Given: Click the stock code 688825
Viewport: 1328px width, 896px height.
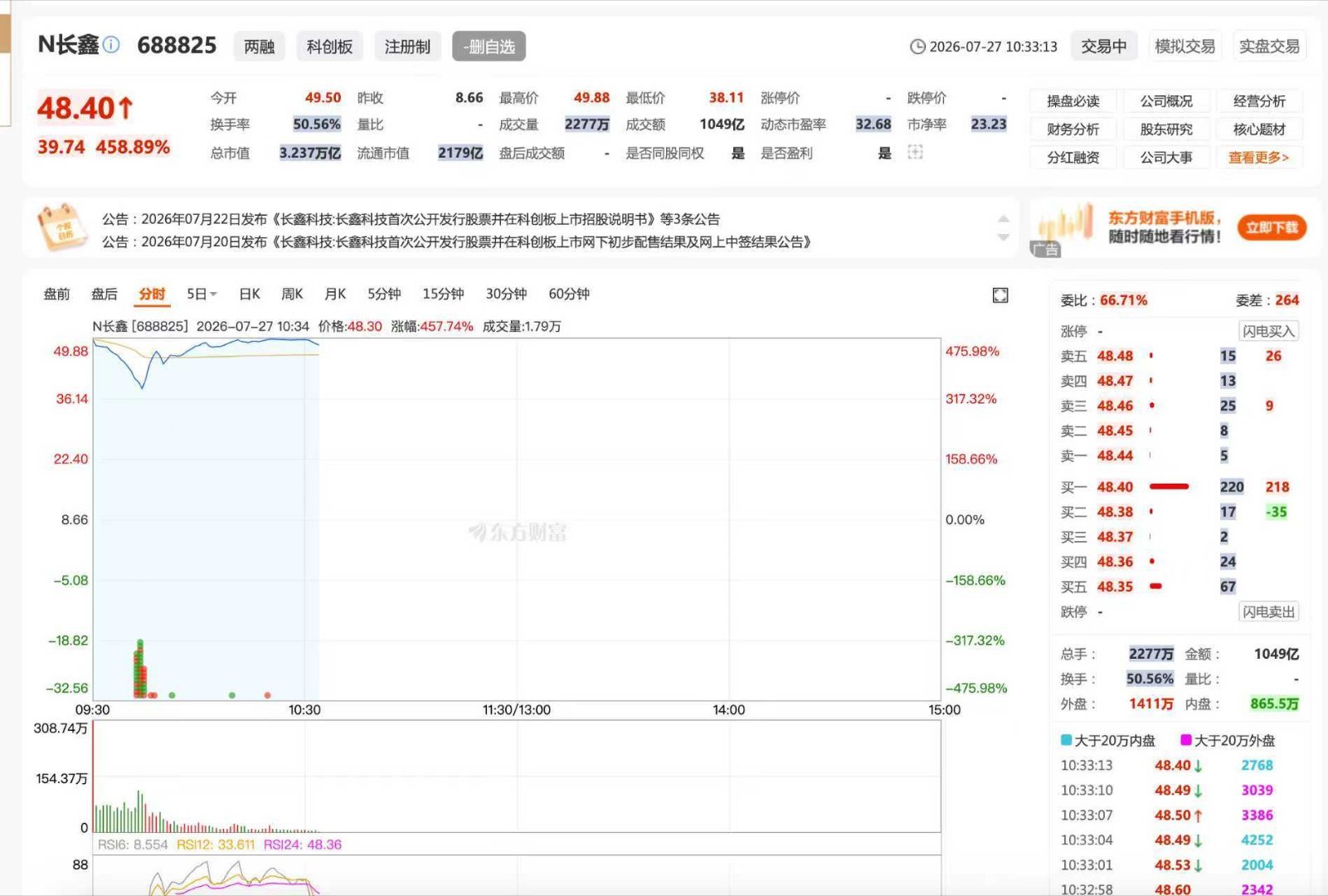Looking at the screenshot, I should [x=177, y=45].
